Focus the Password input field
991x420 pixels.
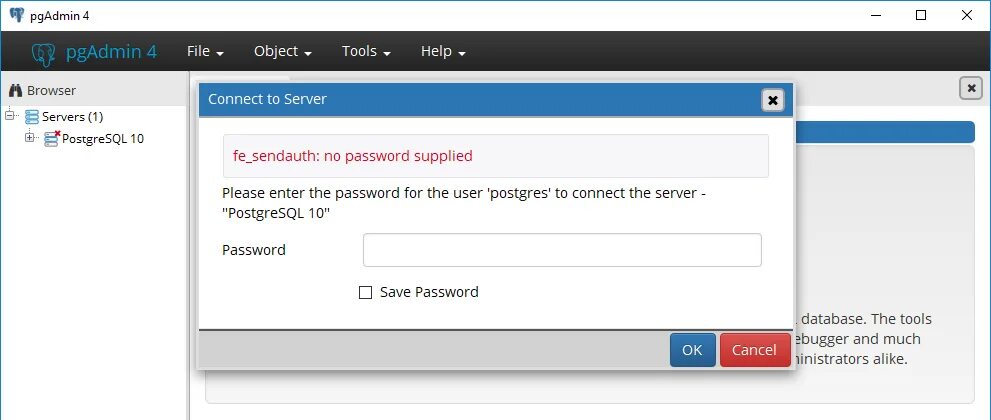561,250
